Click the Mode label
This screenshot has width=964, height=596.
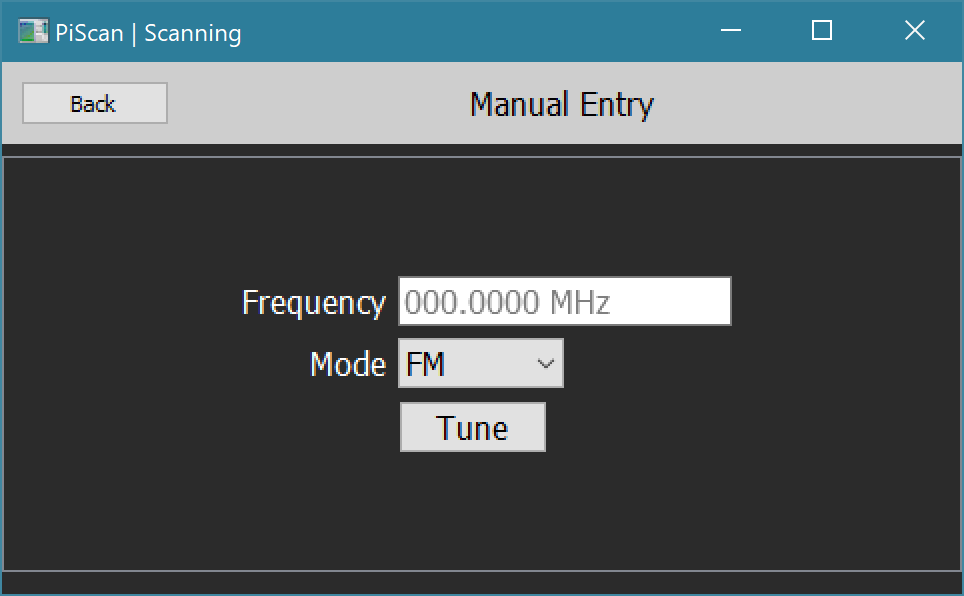coord(347,364)
